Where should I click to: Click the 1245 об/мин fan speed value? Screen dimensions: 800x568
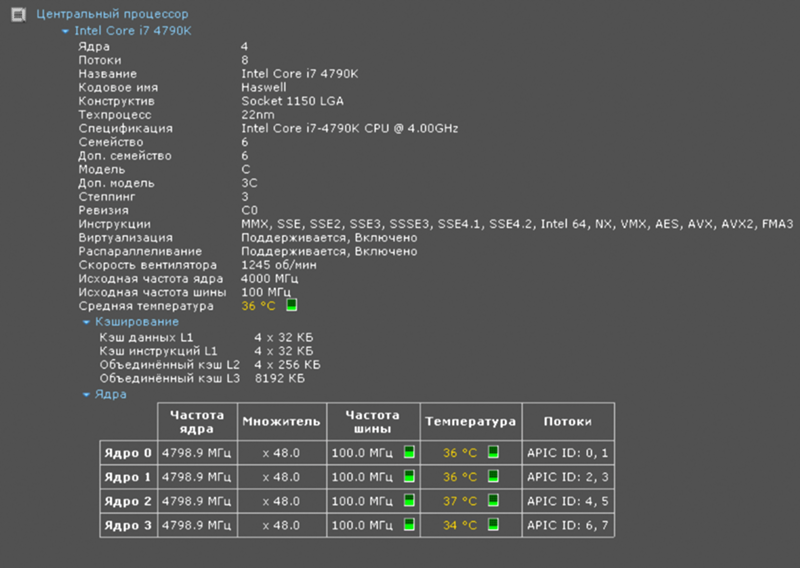(279, 265)
